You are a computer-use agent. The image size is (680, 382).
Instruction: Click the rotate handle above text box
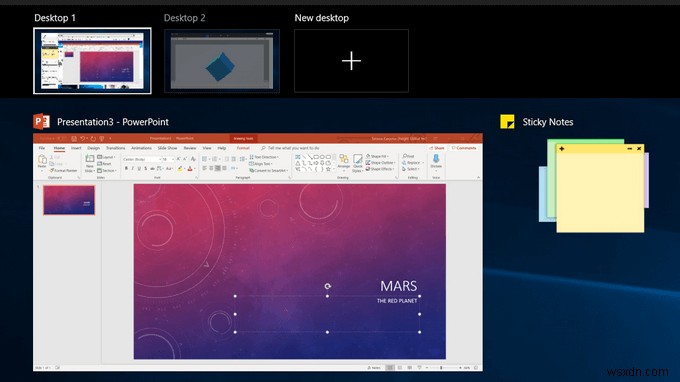point(327,286)
